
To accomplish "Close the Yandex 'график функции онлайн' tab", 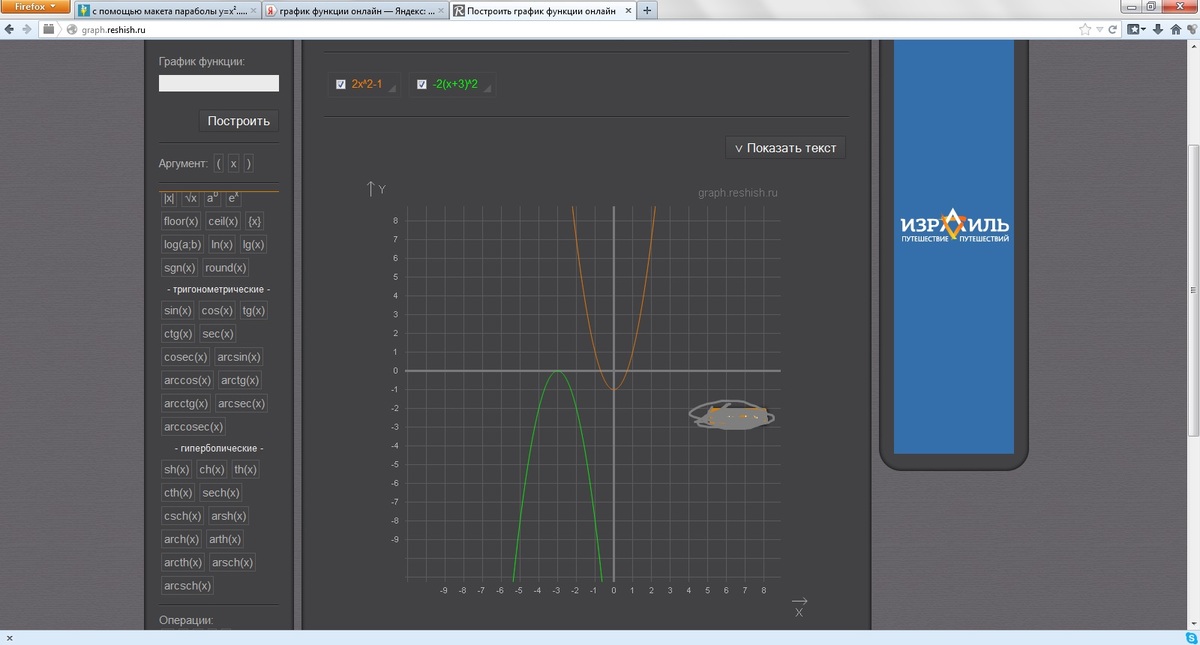I will pyautogui.click(x=440, y=11).
